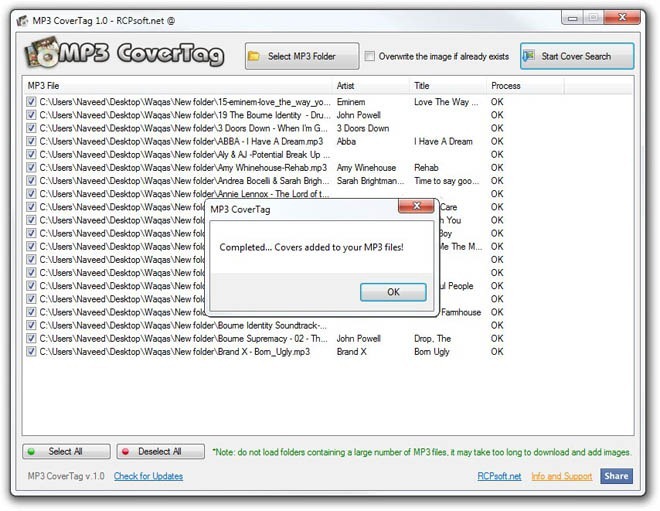Sort by the Title column header
Viewport: 660px width, 511px height.
point(448,85)
